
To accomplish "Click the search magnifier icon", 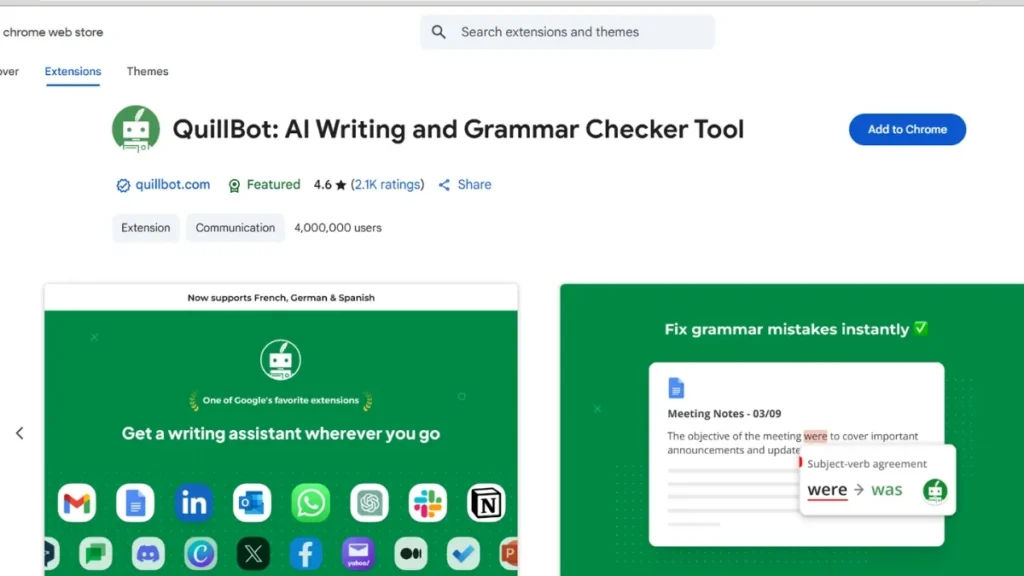I will (x=439, y=32).
